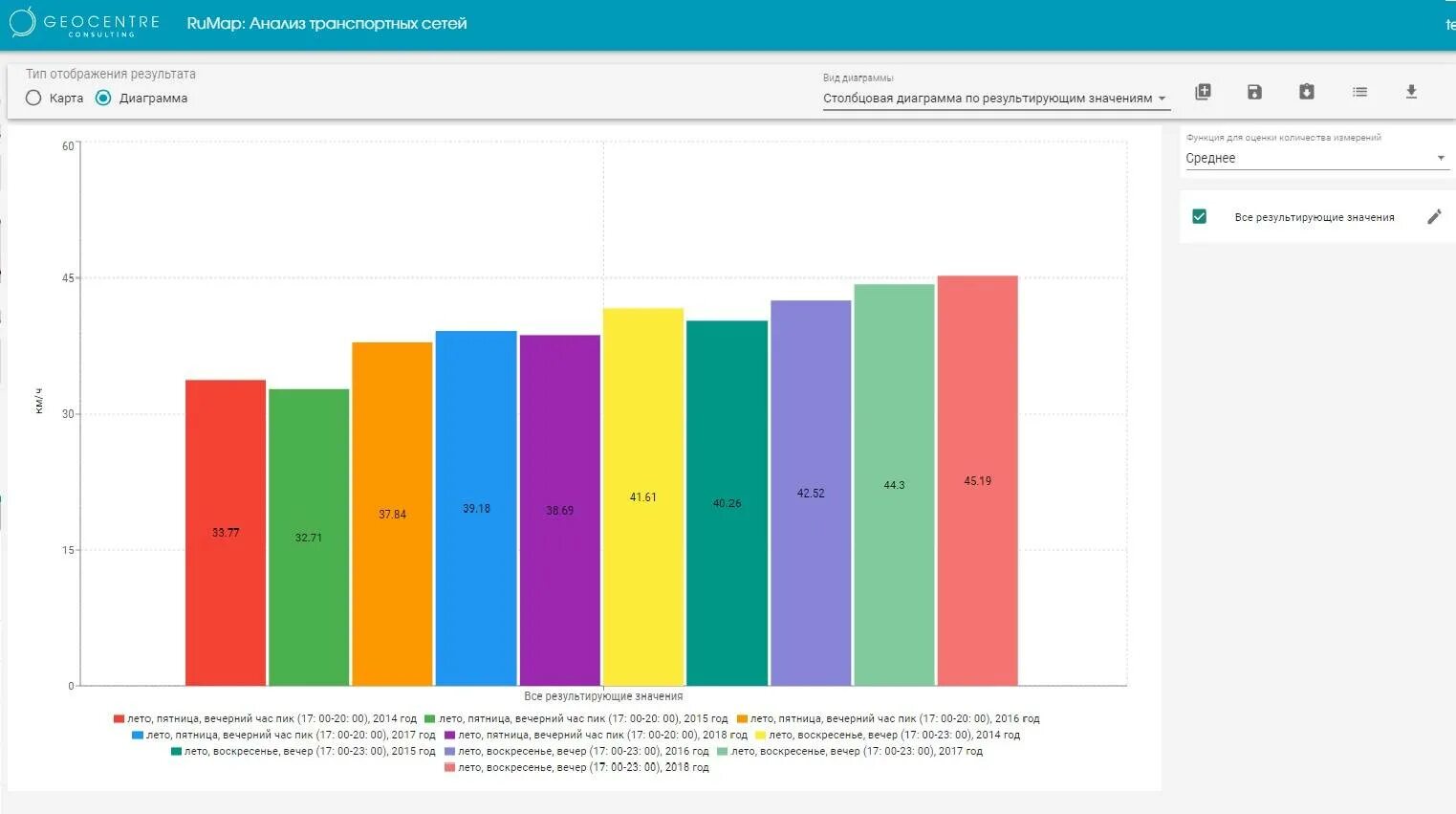Click the teal bar labeled 40.26
The height and width of the screenshot is (814, 1456).
tap(727, 503)
